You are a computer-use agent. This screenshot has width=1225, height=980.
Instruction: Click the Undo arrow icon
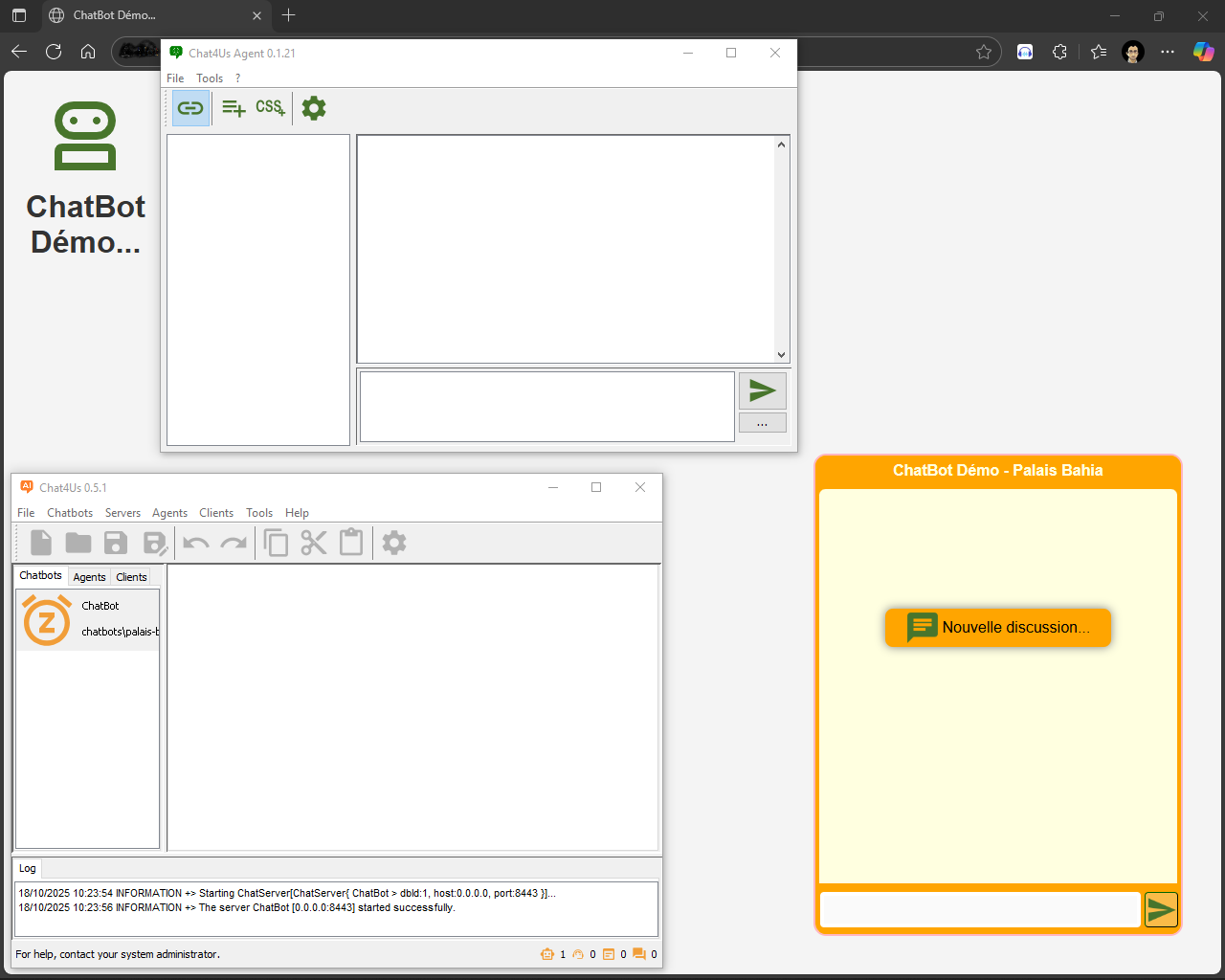(196, 544)
